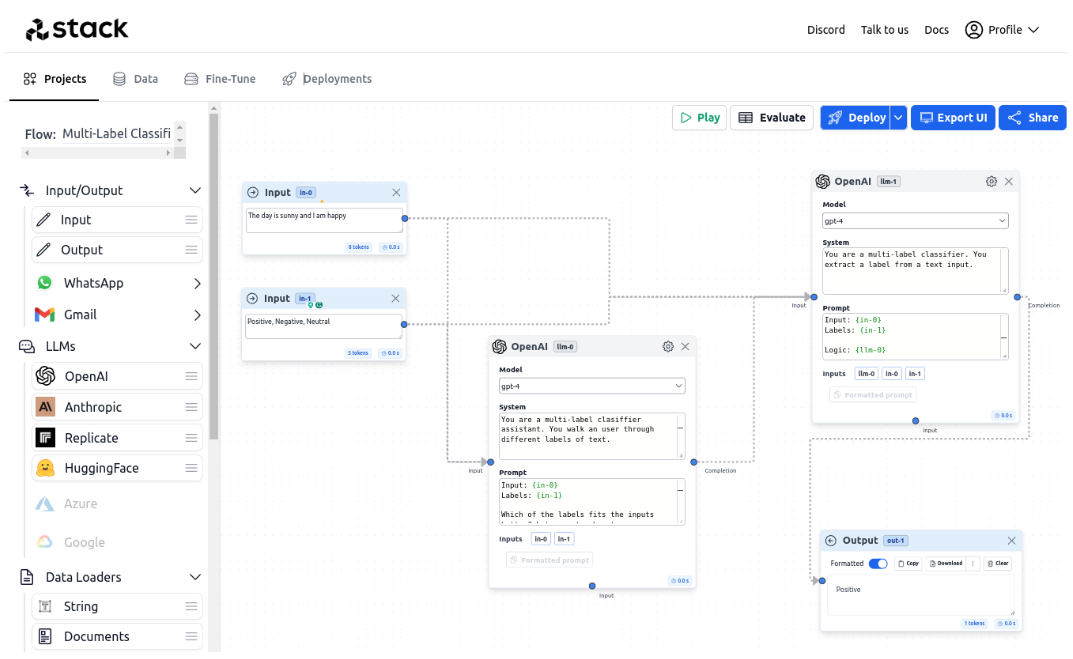
Task: Click the Replicate icon in sidebar
Action: [45, 438]
